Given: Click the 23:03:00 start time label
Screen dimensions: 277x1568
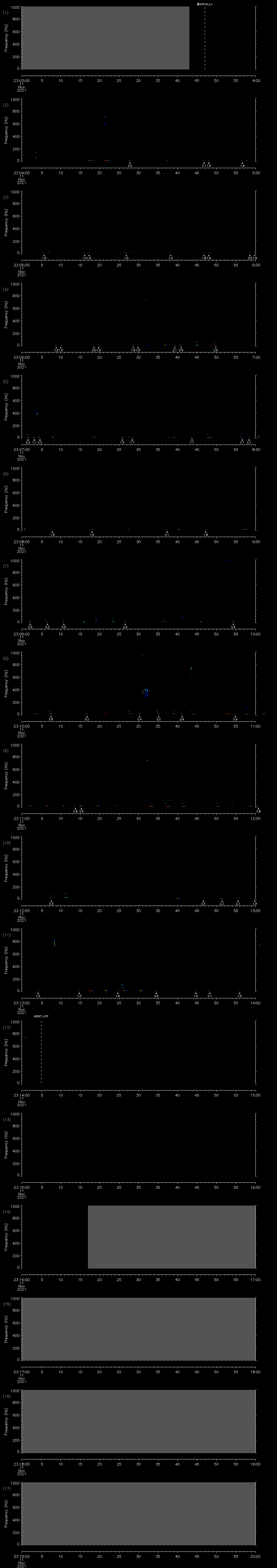Looking at the screenshot, I should pyautogui.click(x=21, y=80).
